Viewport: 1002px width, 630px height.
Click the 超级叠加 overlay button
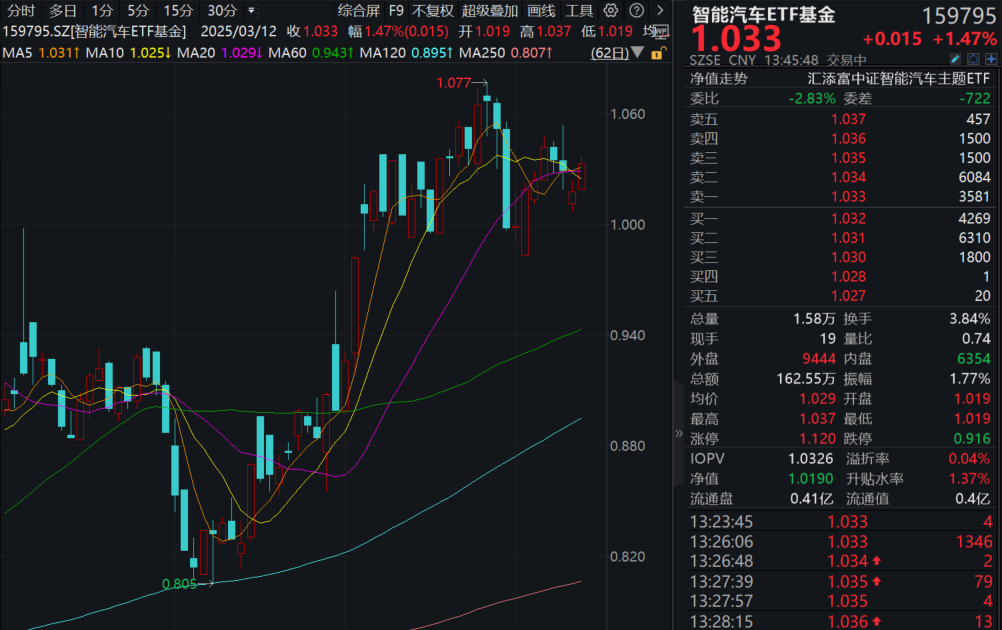click(490, 11)
